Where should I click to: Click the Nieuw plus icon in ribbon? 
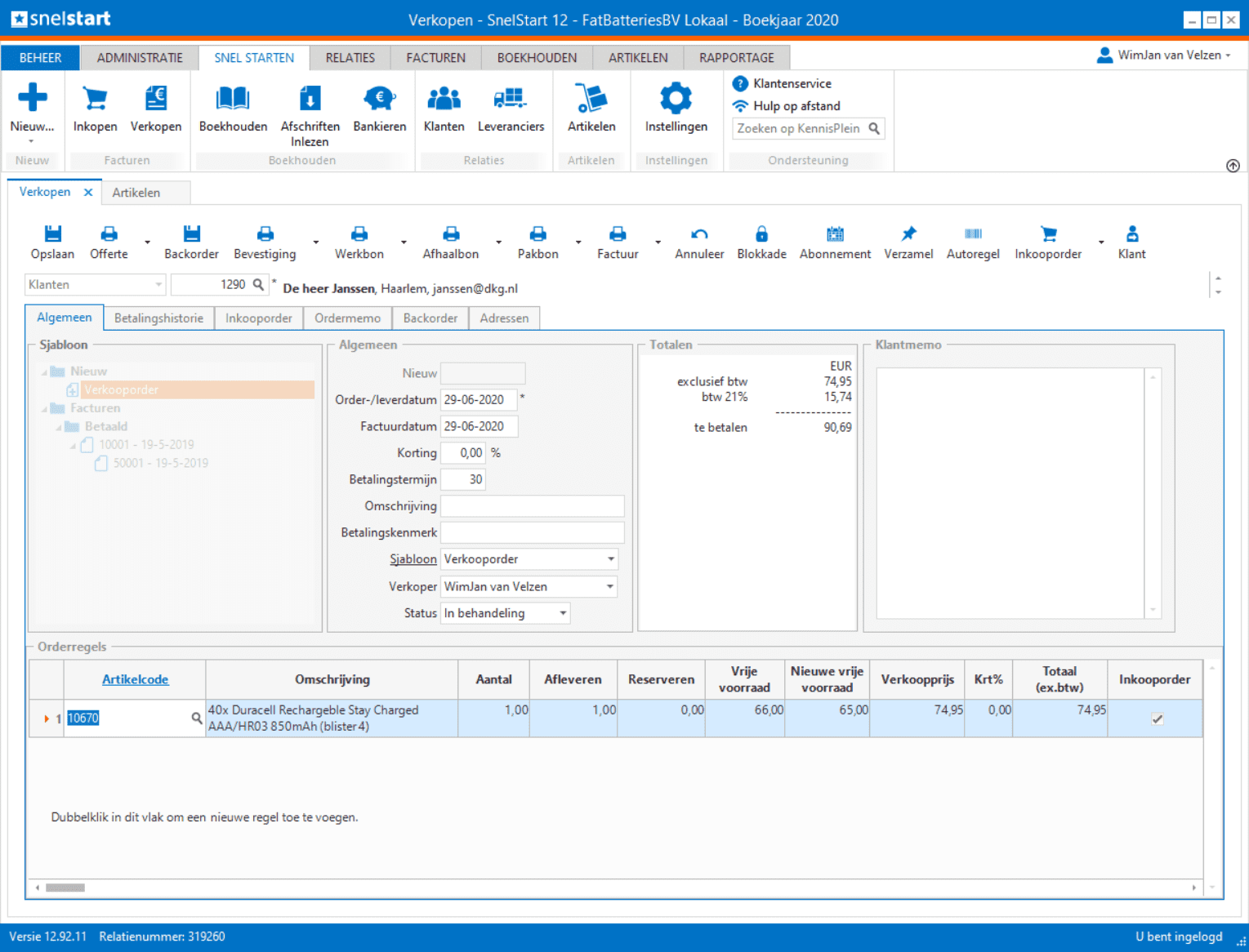(x=32, y=97)
